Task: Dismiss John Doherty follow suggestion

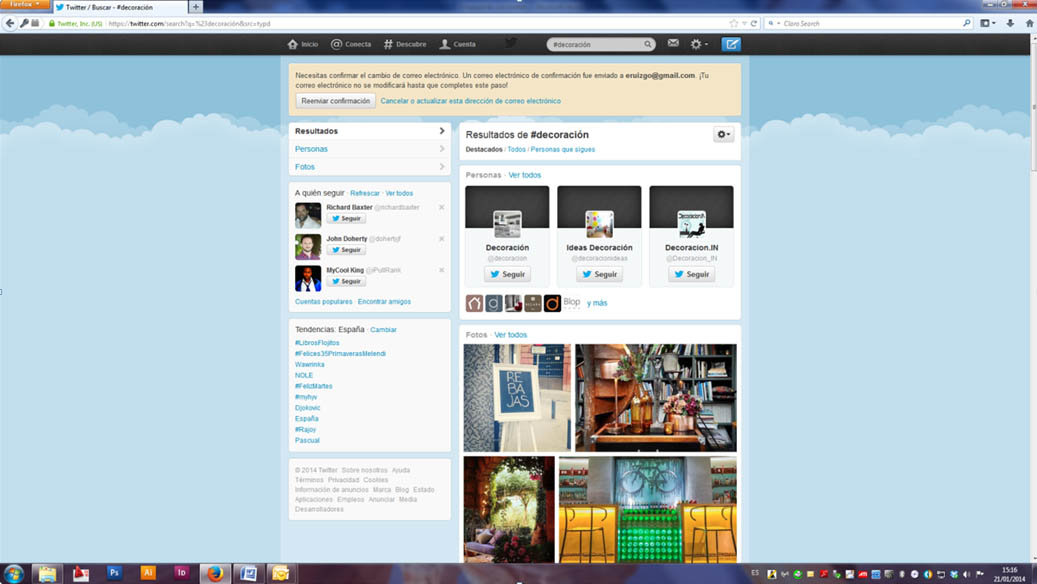Action: coord(441,239)
